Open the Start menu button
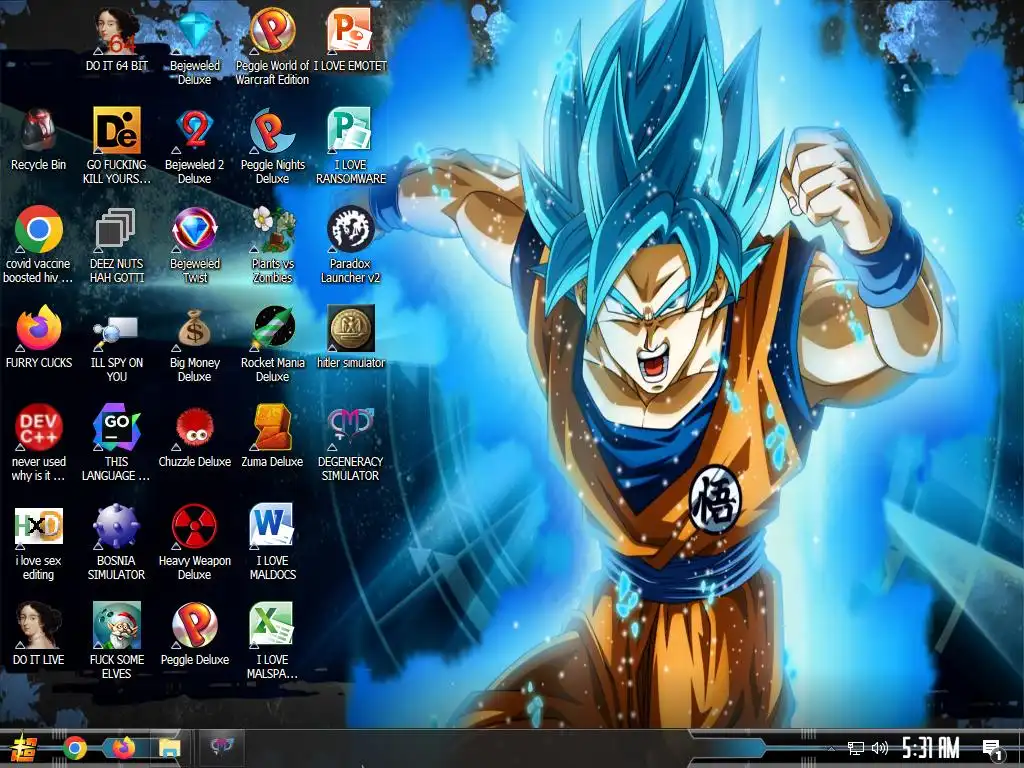Image resolution: width=1024 pixels, height=768 pixels. (25, 748)
